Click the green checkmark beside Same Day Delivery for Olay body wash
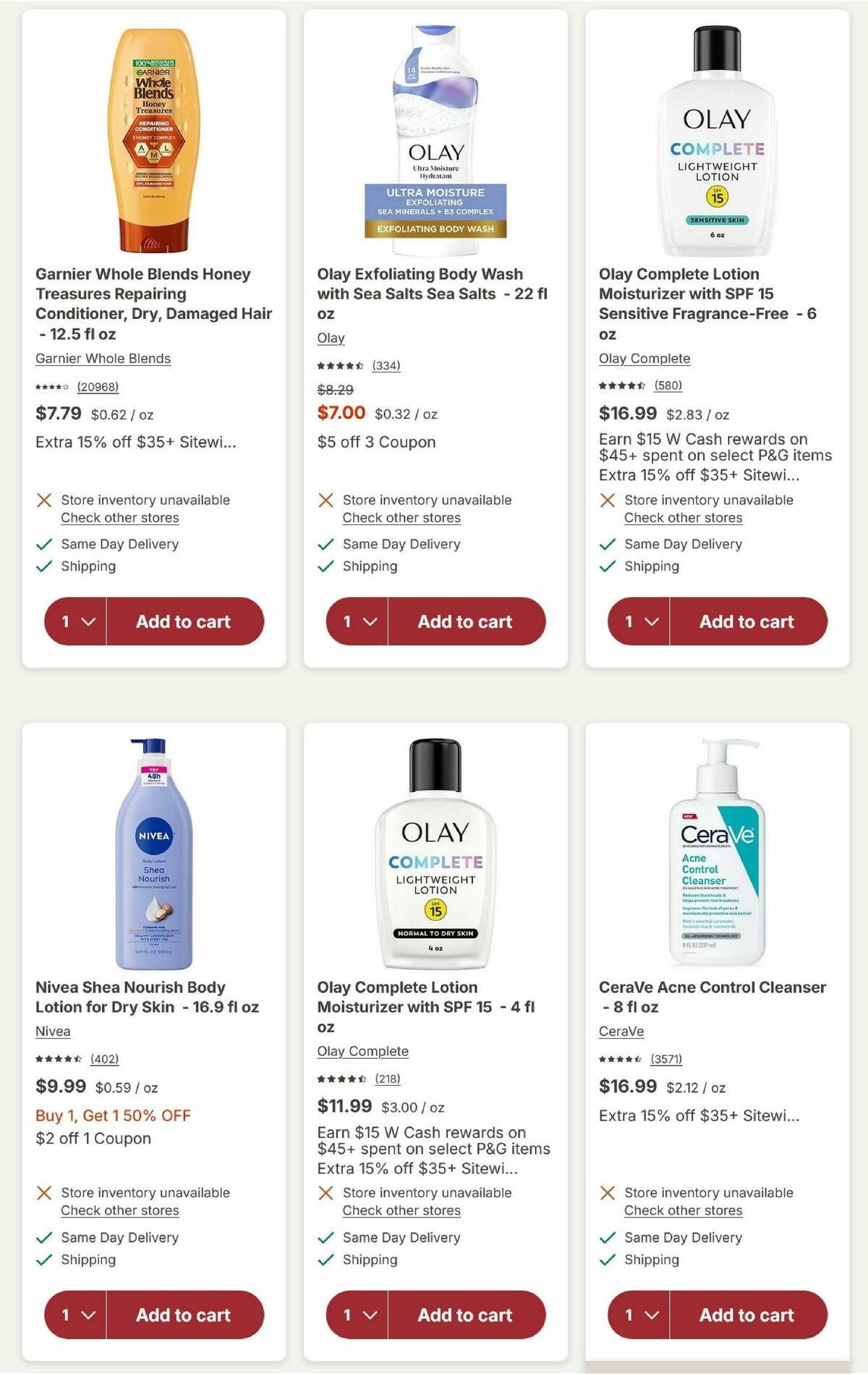 pos(325,544)
